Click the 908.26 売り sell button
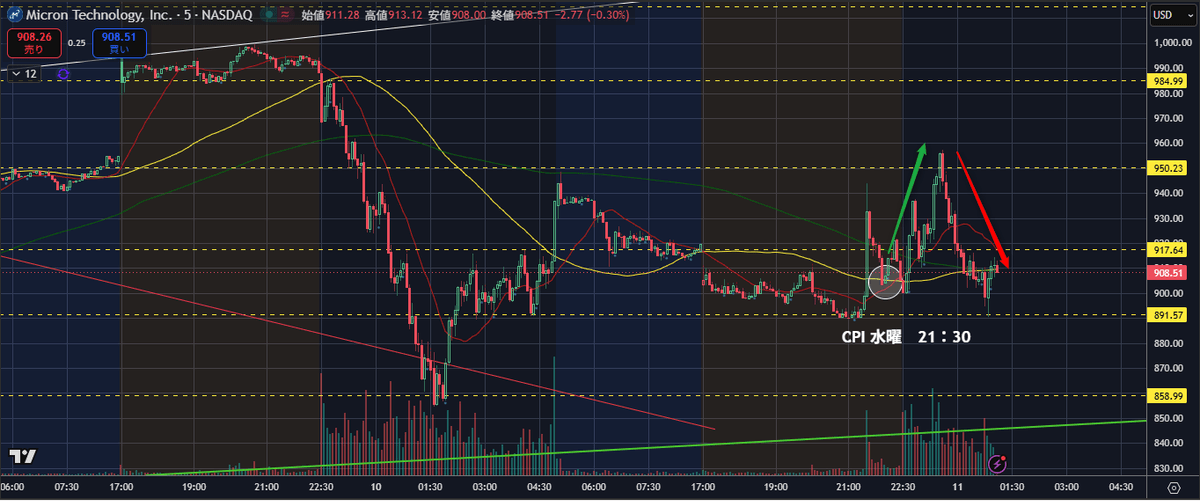Screen dimensions: 1200x501 click(x=33, y=43)
